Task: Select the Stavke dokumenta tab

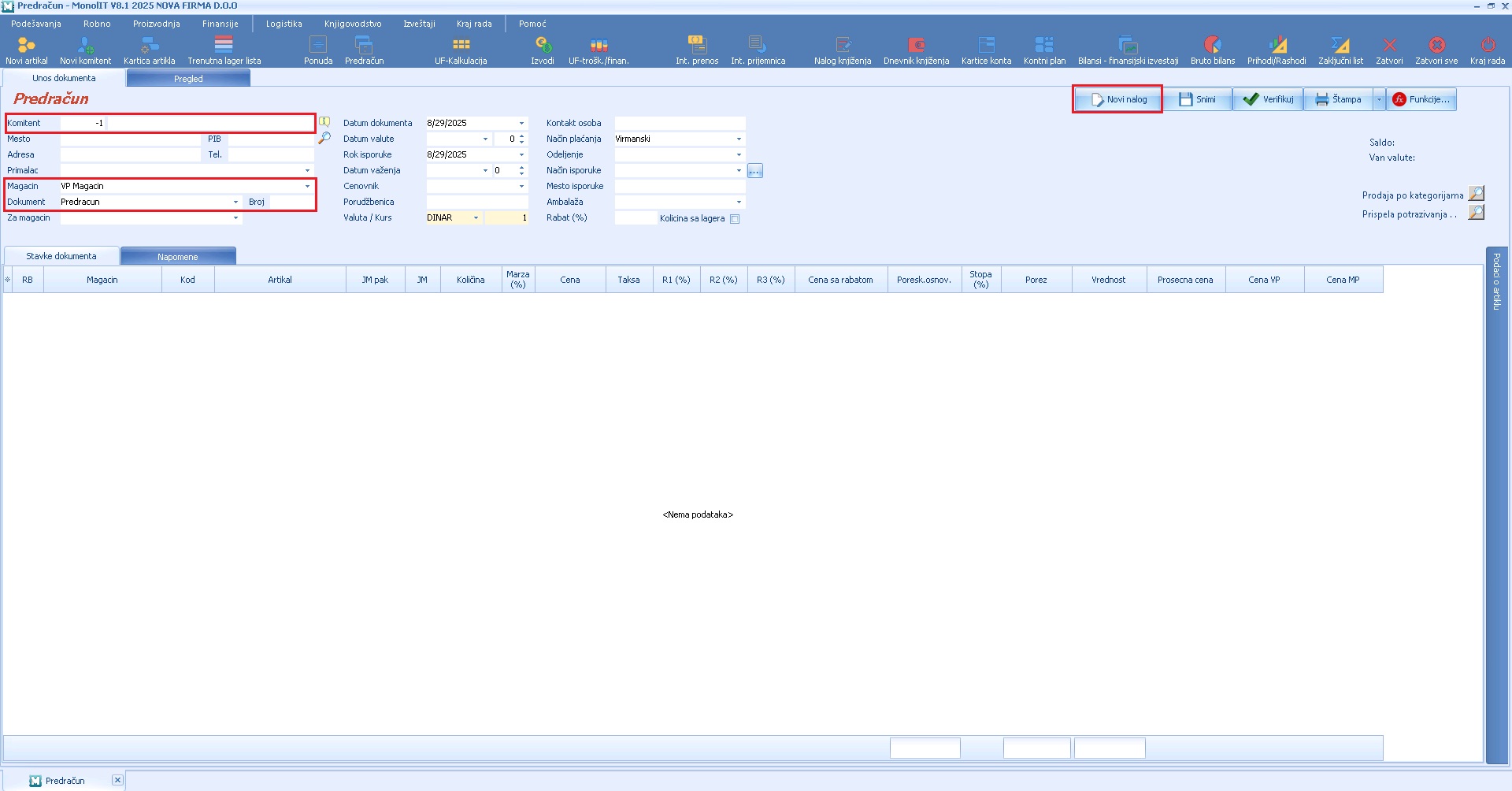Action: 61,256
